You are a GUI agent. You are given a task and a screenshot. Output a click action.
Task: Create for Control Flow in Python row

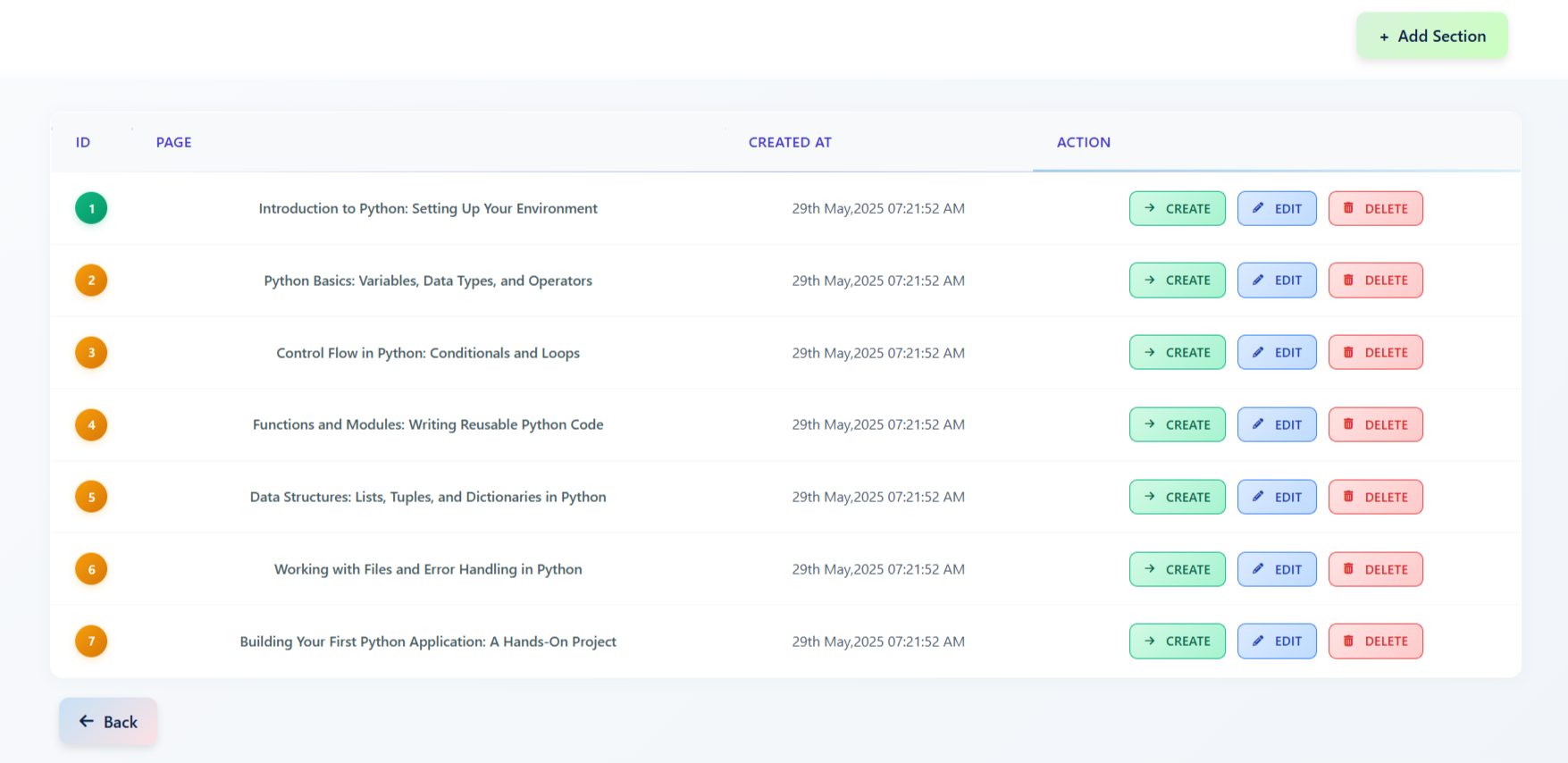[x=1177, y=353]
